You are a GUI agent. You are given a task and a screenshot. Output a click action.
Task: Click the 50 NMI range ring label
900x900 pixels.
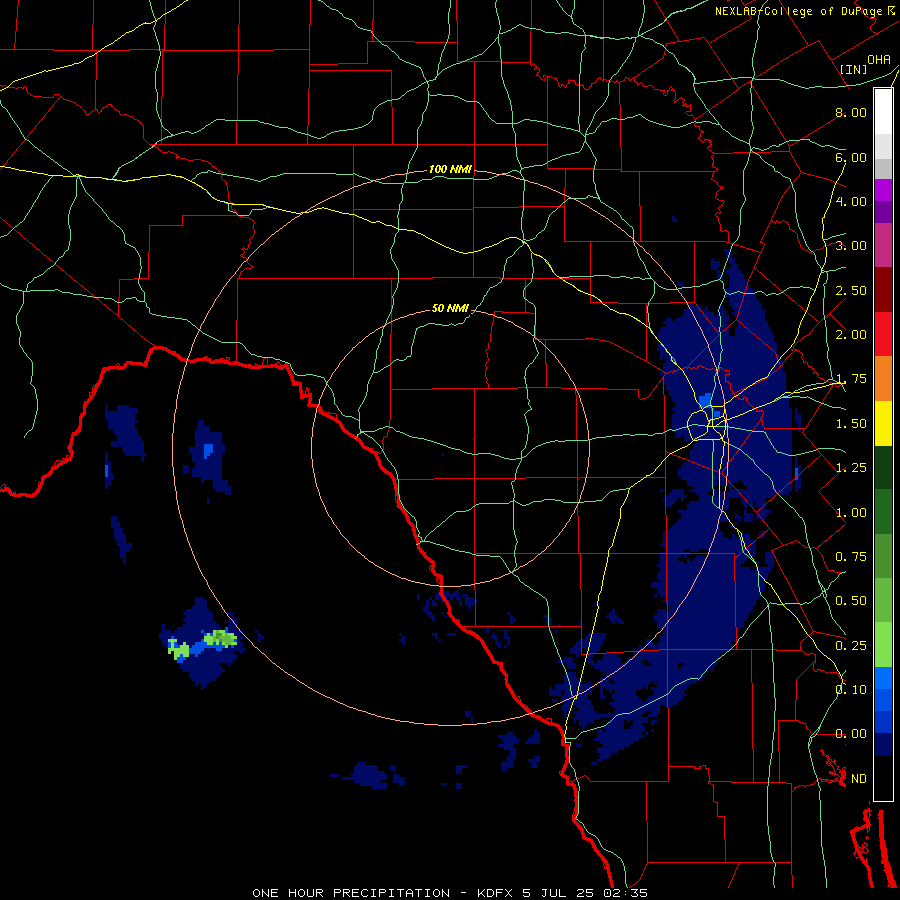tap(450, 309)
